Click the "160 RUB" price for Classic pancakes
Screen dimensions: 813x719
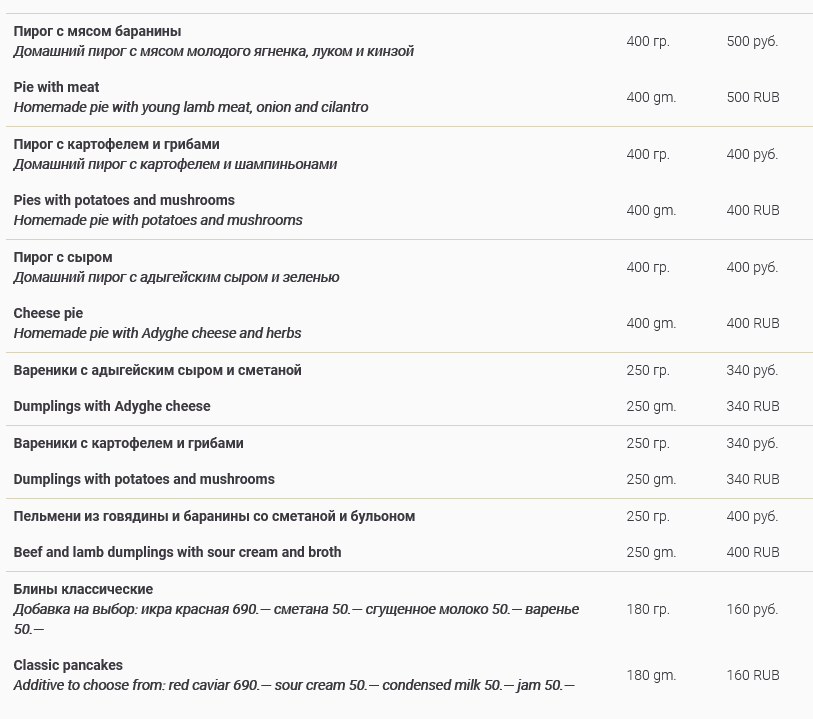752,675
